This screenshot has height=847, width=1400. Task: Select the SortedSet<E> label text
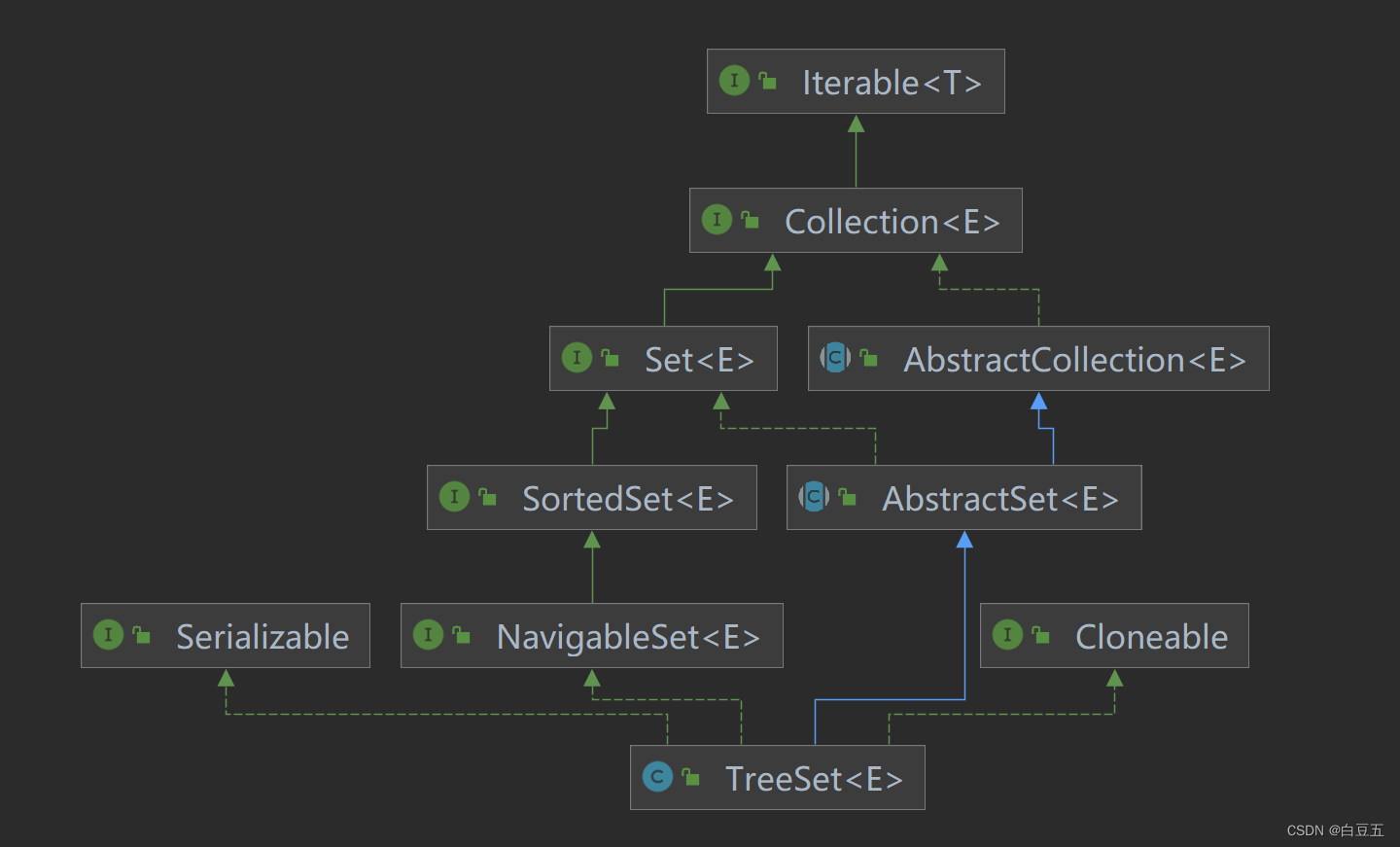(627, 499)
